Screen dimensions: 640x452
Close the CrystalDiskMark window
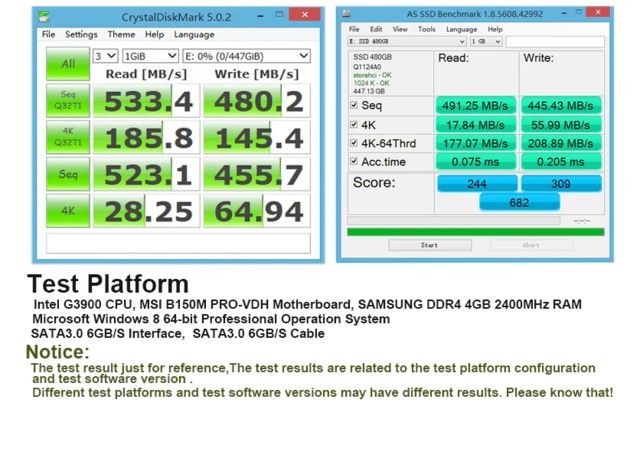tap(304, 14)
